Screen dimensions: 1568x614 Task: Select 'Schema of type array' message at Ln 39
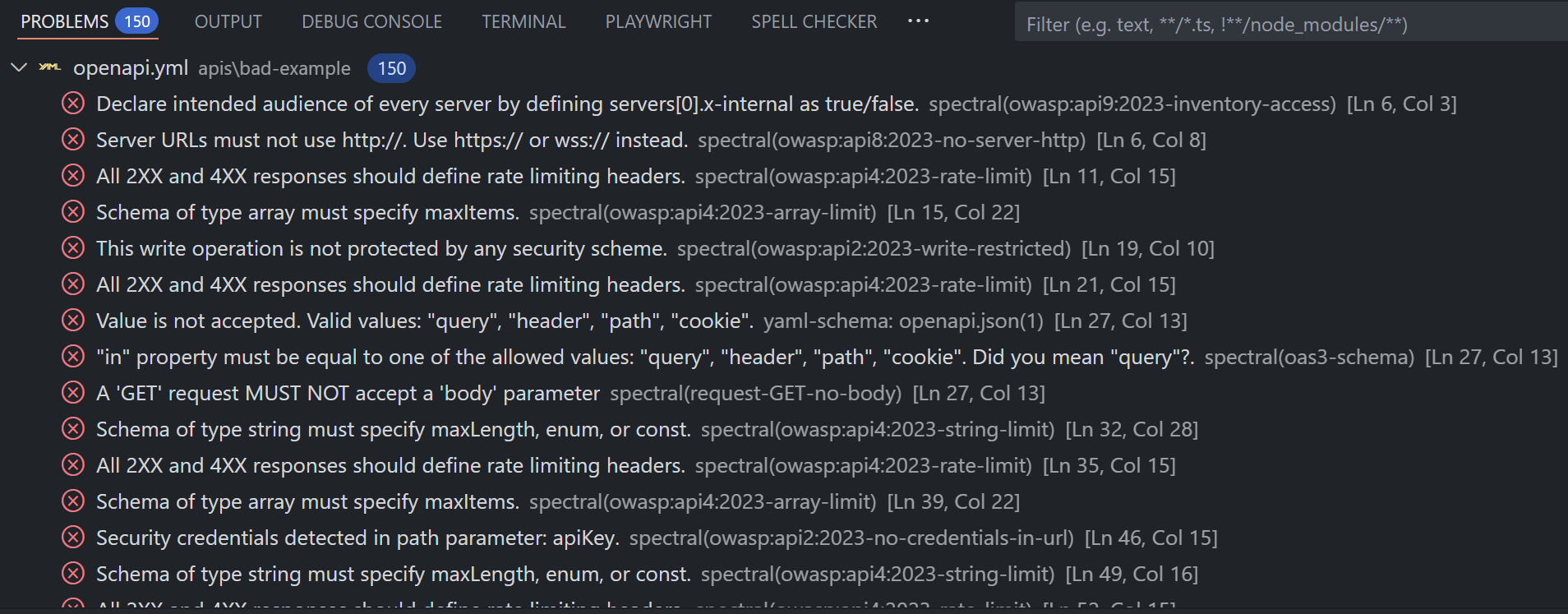click(307, 502)
